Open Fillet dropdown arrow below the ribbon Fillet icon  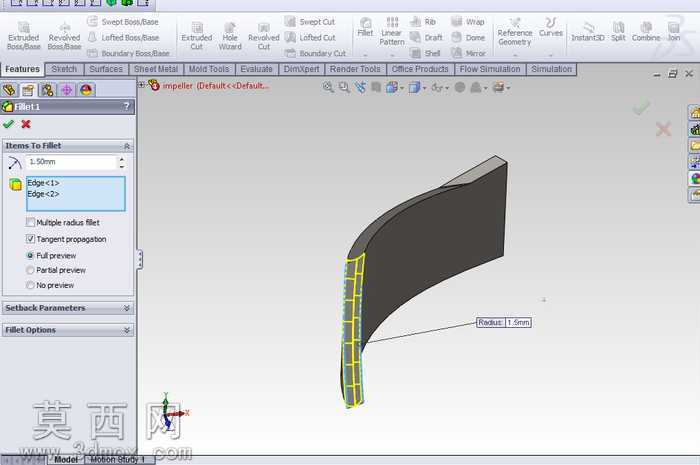(365, 55)
